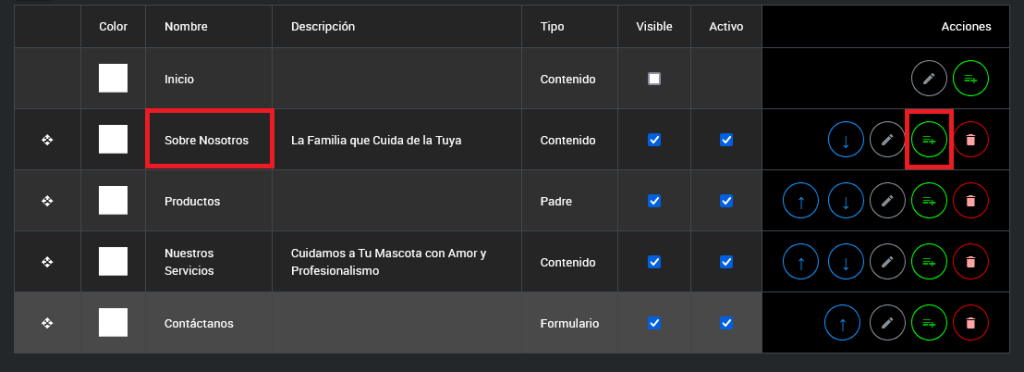Uncheck Visible for Contáctanos

[654, 323]
